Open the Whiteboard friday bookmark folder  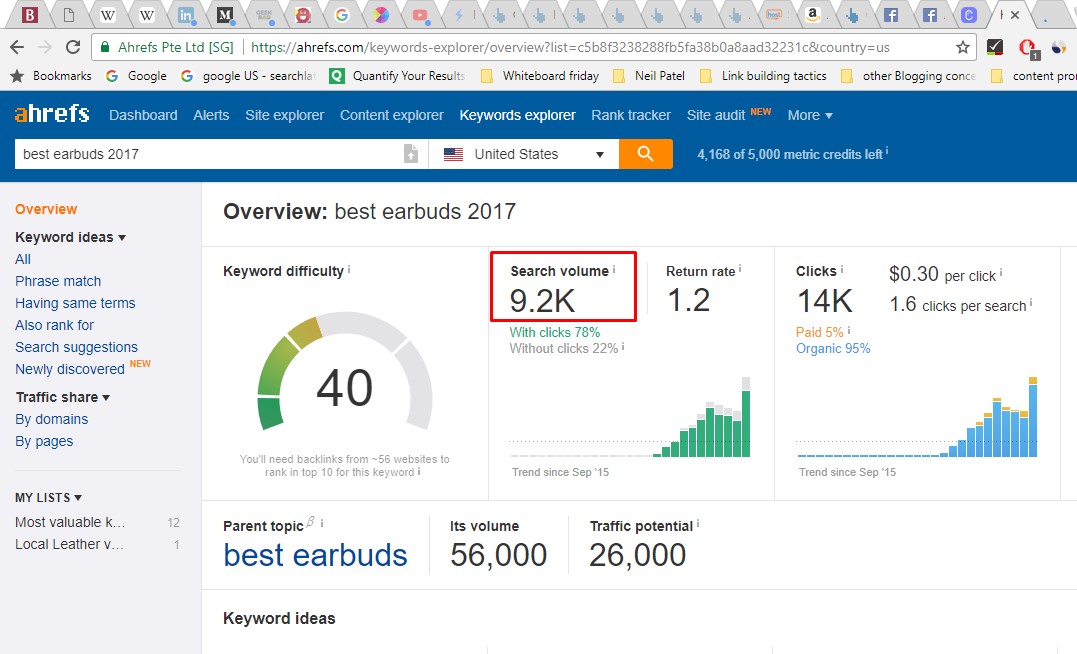(x=540, y=76)
